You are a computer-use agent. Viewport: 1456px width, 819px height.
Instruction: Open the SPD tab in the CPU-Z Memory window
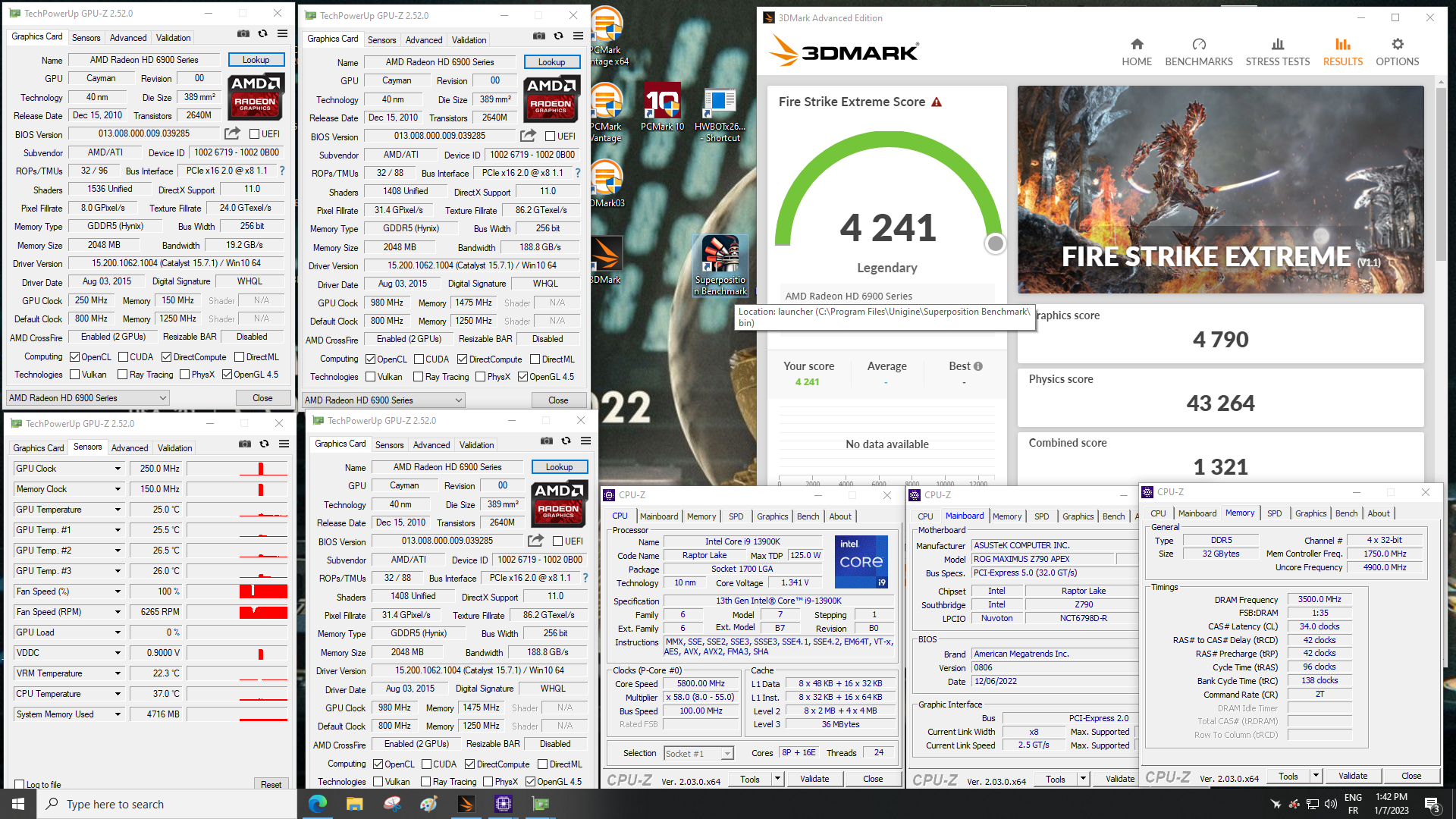click(x=1274, y=513)
